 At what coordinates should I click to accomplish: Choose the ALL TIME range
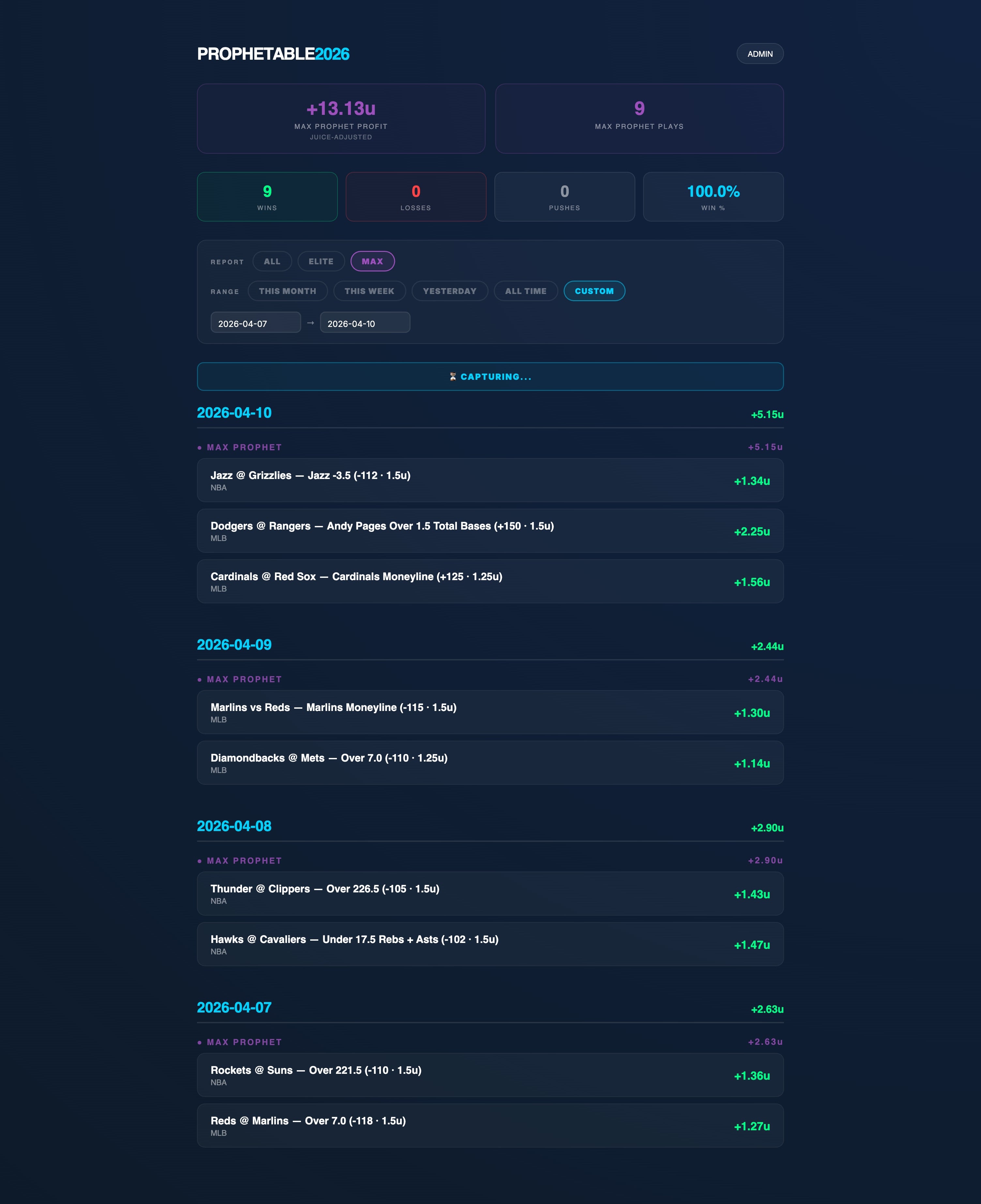[525, 291]
